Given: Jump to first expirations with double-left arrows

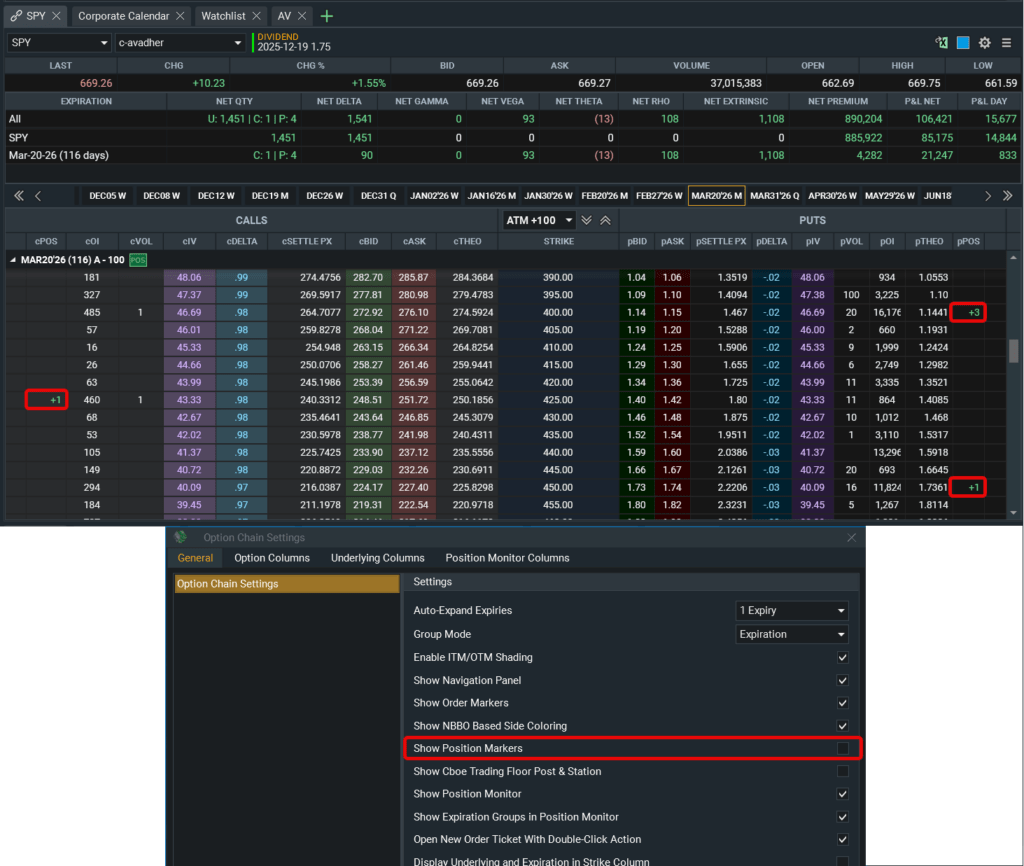Looking at the screenshot, I should (18, 196).
